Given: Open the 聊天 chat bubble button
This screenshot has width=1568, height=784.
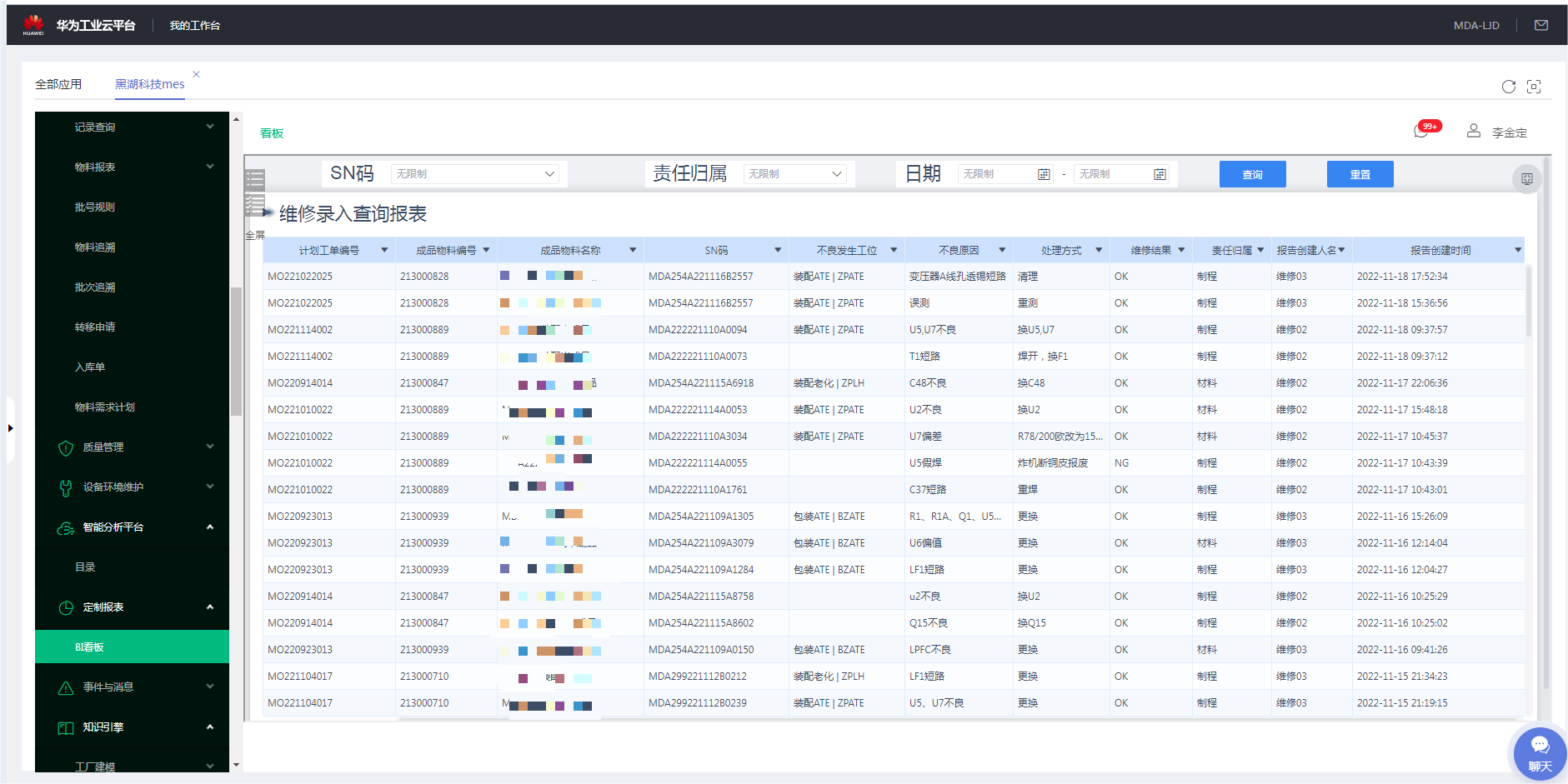Looking at the screenshot, I should 1540,753.
